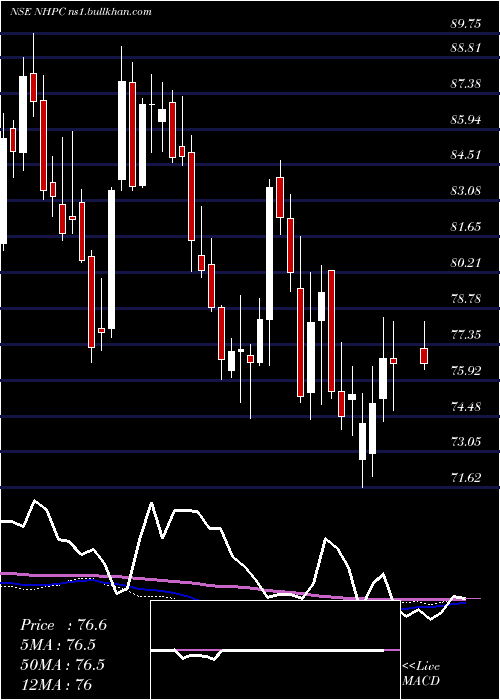The height and width of the screenshot is (700, 500).
Task: Click the 74.48 price axis label
Action: click(466, 406)
